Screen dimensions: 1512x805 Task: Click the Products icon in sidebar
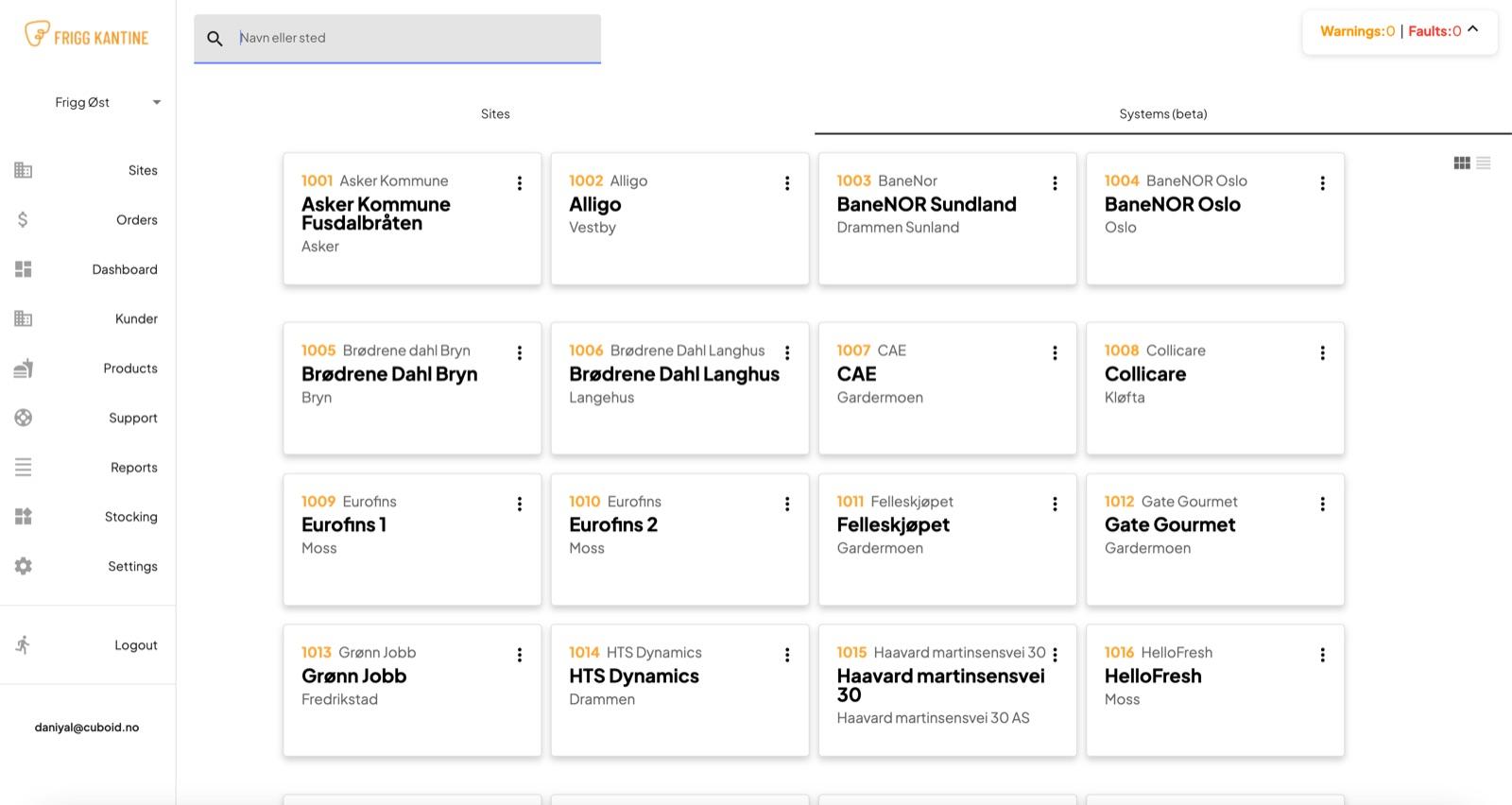click(x=24, y=368)
